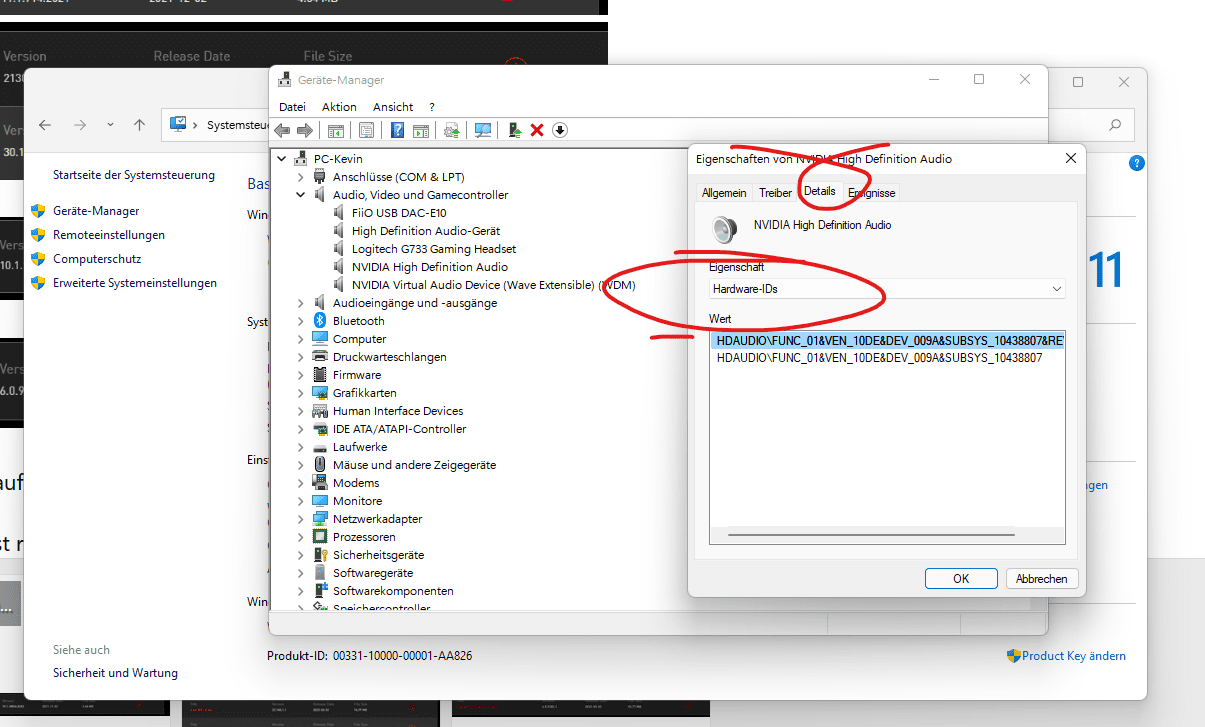Open Erweiterte Systemeinstellungen link
Viewport: 1205px width, 727px height.
pos(135,283)
